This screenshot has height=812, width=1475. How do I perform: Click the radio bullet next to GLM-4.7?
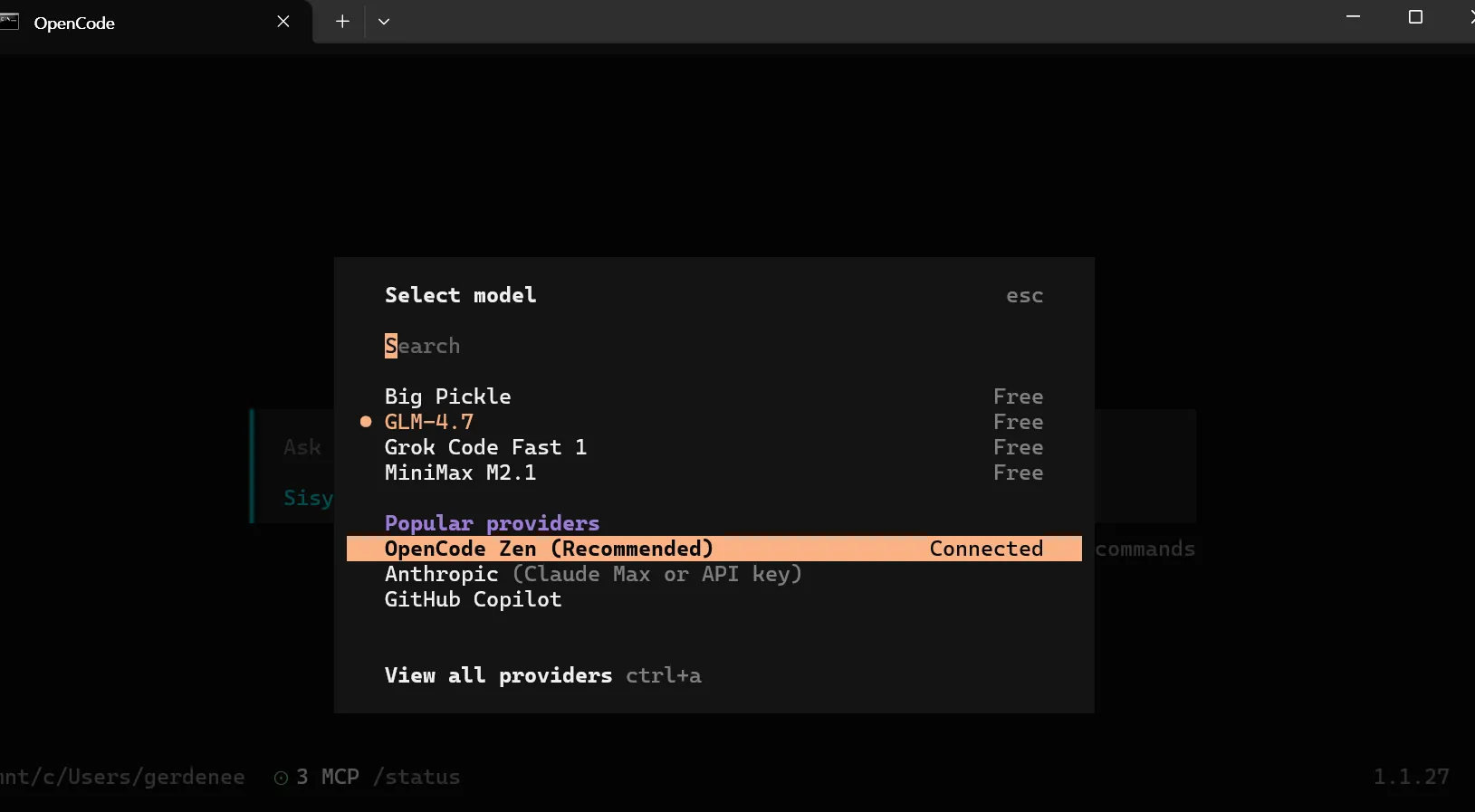366,422
